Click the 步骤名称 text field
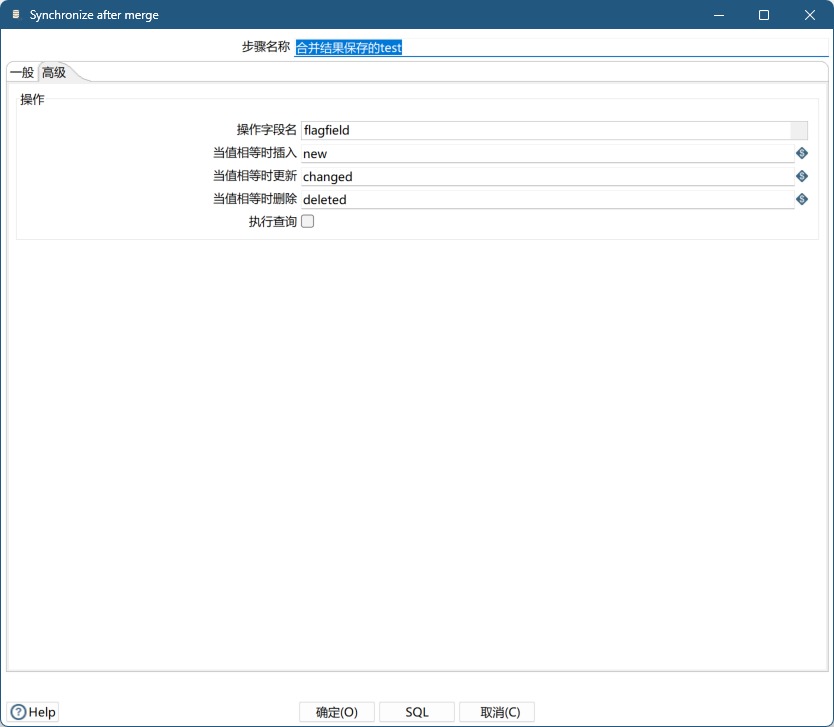Viewport: 834px width, 727px height. point(560,47)
